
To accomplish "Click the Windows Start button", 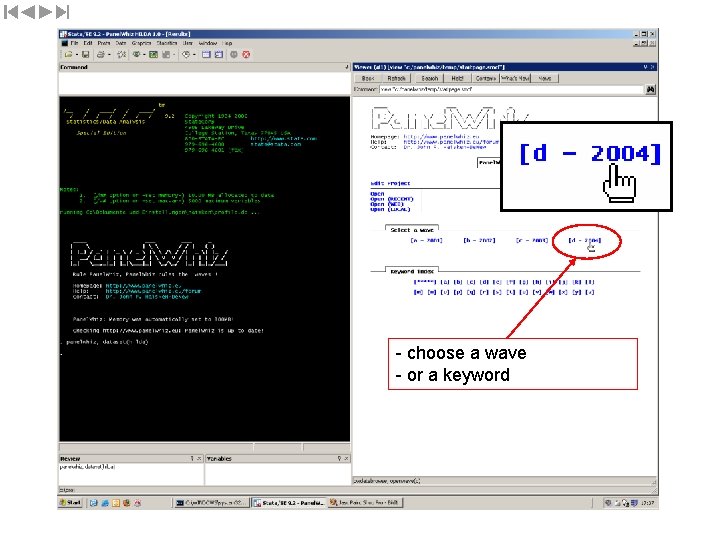I will coord(70,503).
